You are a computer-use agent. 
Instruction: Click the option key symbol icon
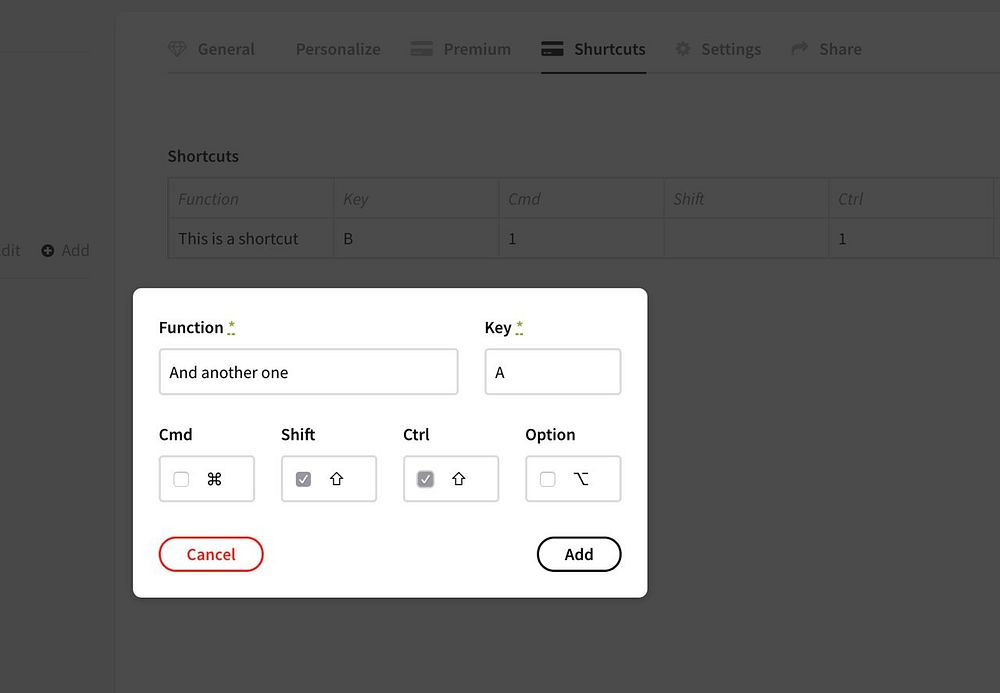click(x=581, y=479)
